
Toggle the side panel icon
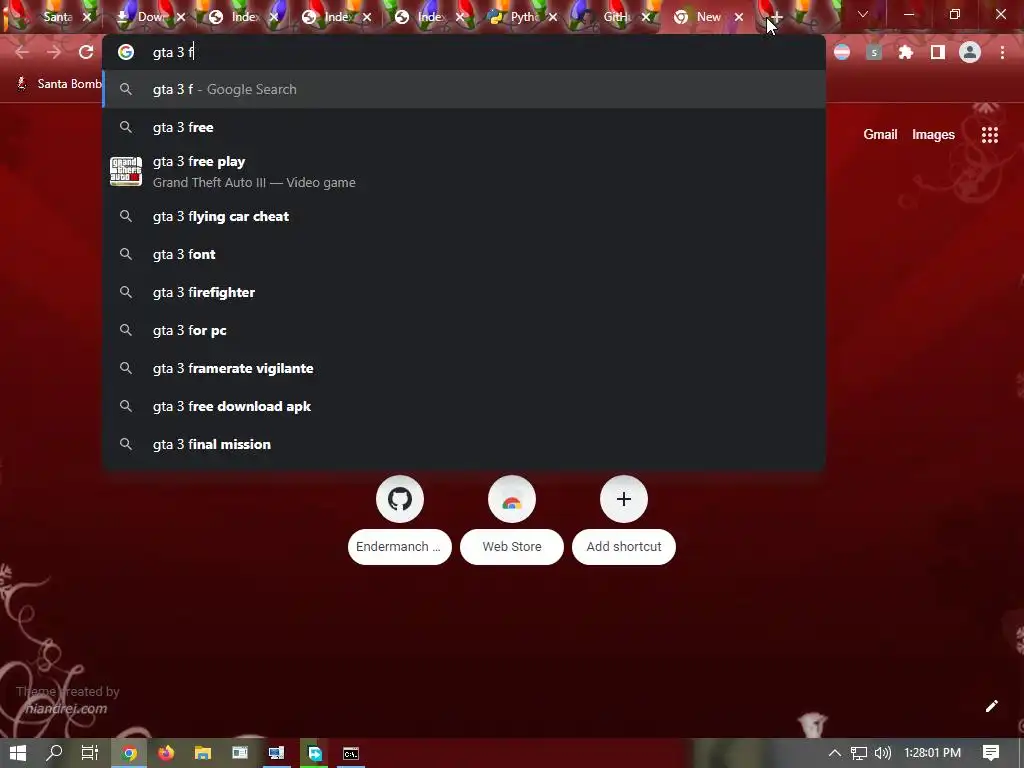click(x=937, y=52)
